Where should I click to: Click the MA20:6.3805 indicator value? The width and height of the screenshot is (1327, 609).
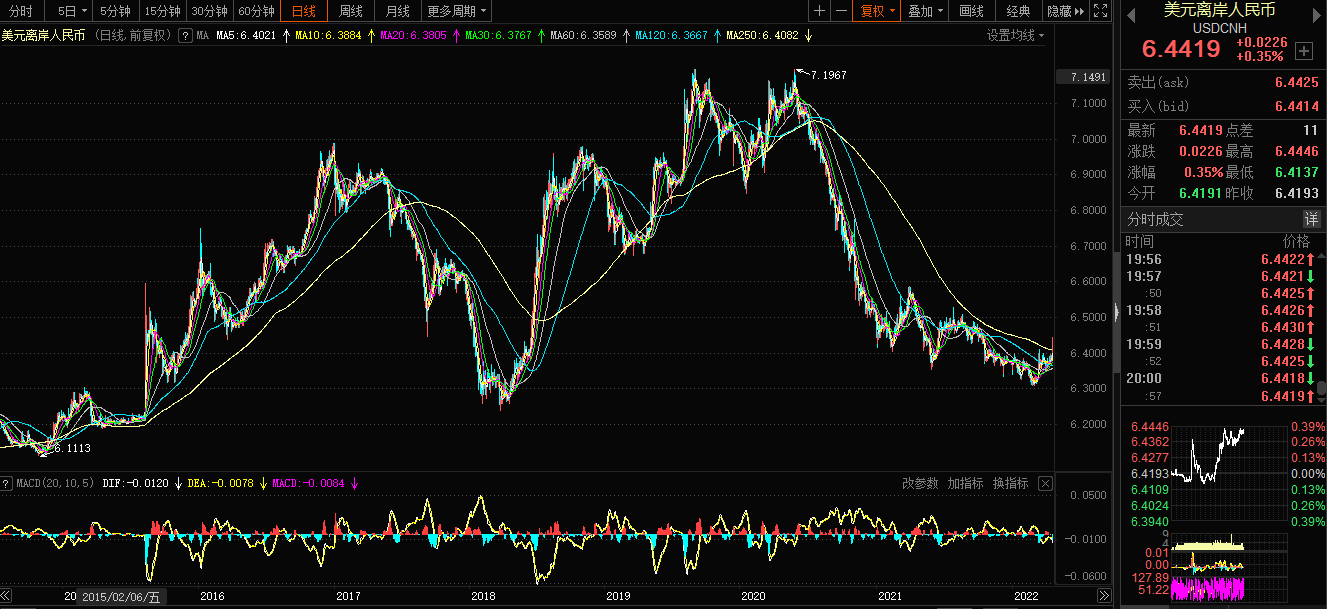(413, 36)
